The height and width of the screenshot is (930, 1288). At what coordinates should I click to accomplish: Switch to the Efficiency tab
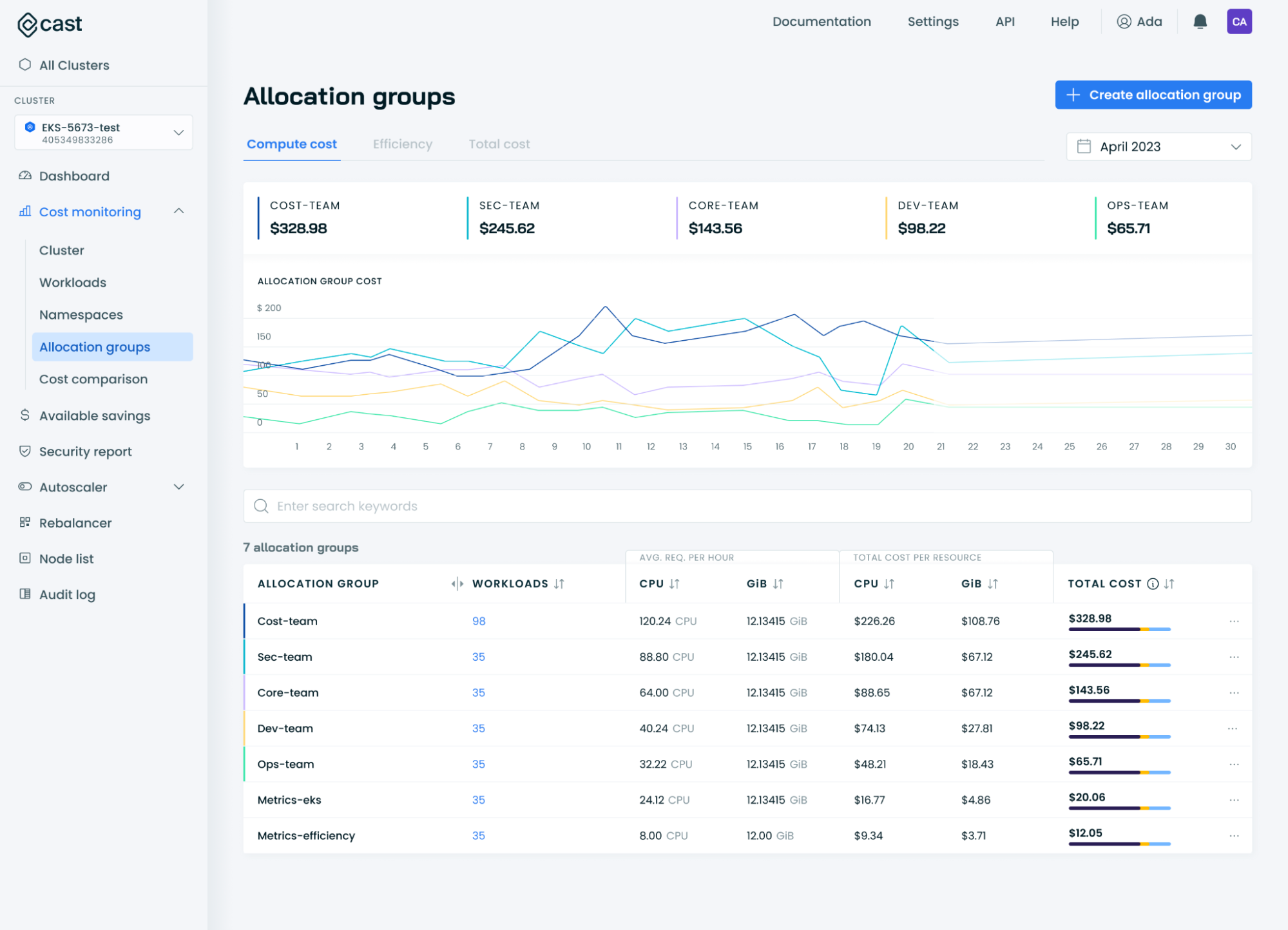click(x=402, y=144)
